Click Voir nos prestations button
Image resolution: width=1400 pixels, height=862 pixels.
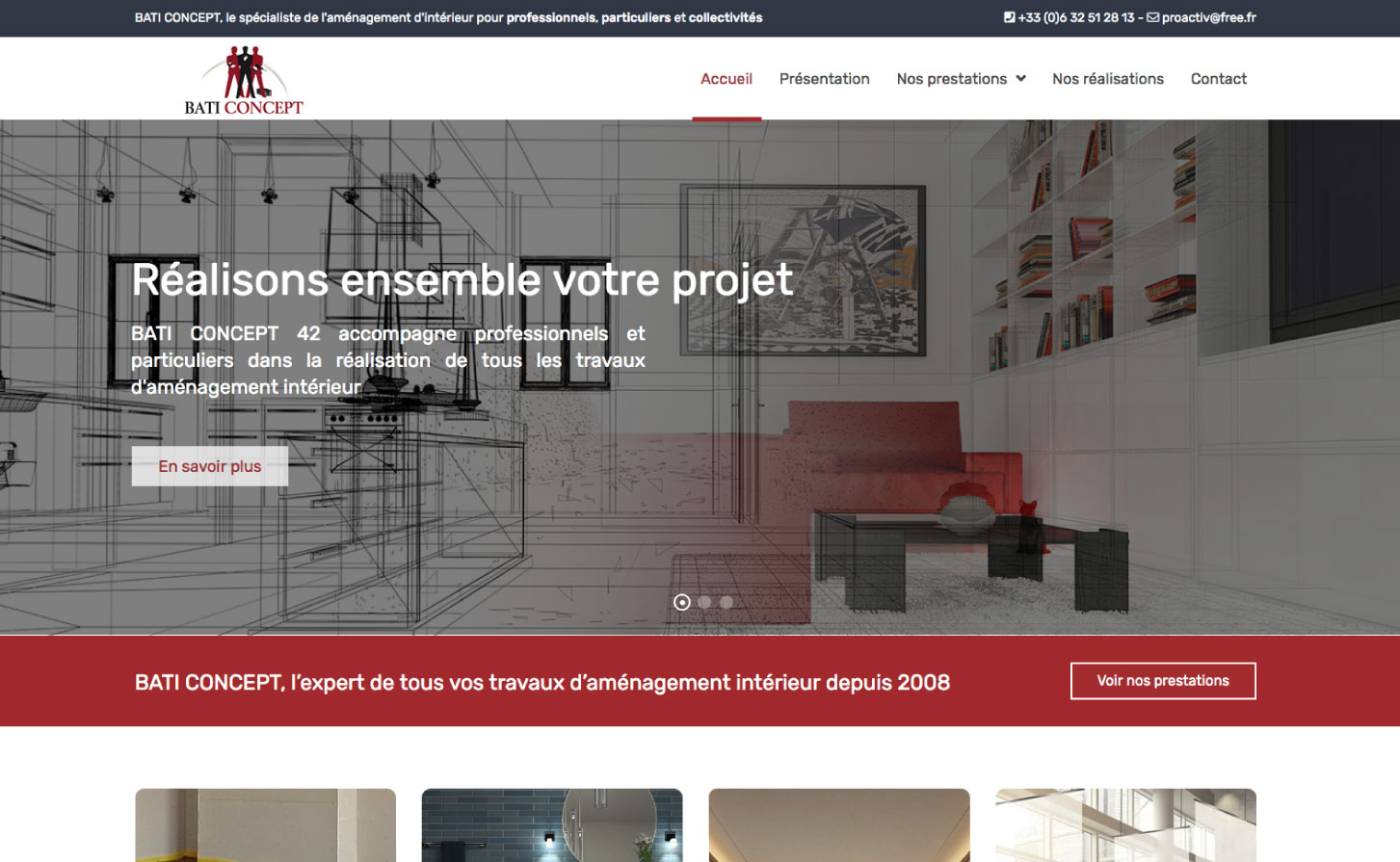tap(1163, 681)
